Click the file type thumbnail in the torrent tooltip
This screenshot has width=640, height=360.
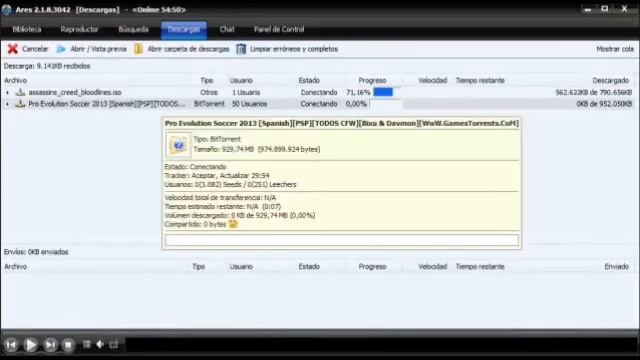click(x=178, y=145)
